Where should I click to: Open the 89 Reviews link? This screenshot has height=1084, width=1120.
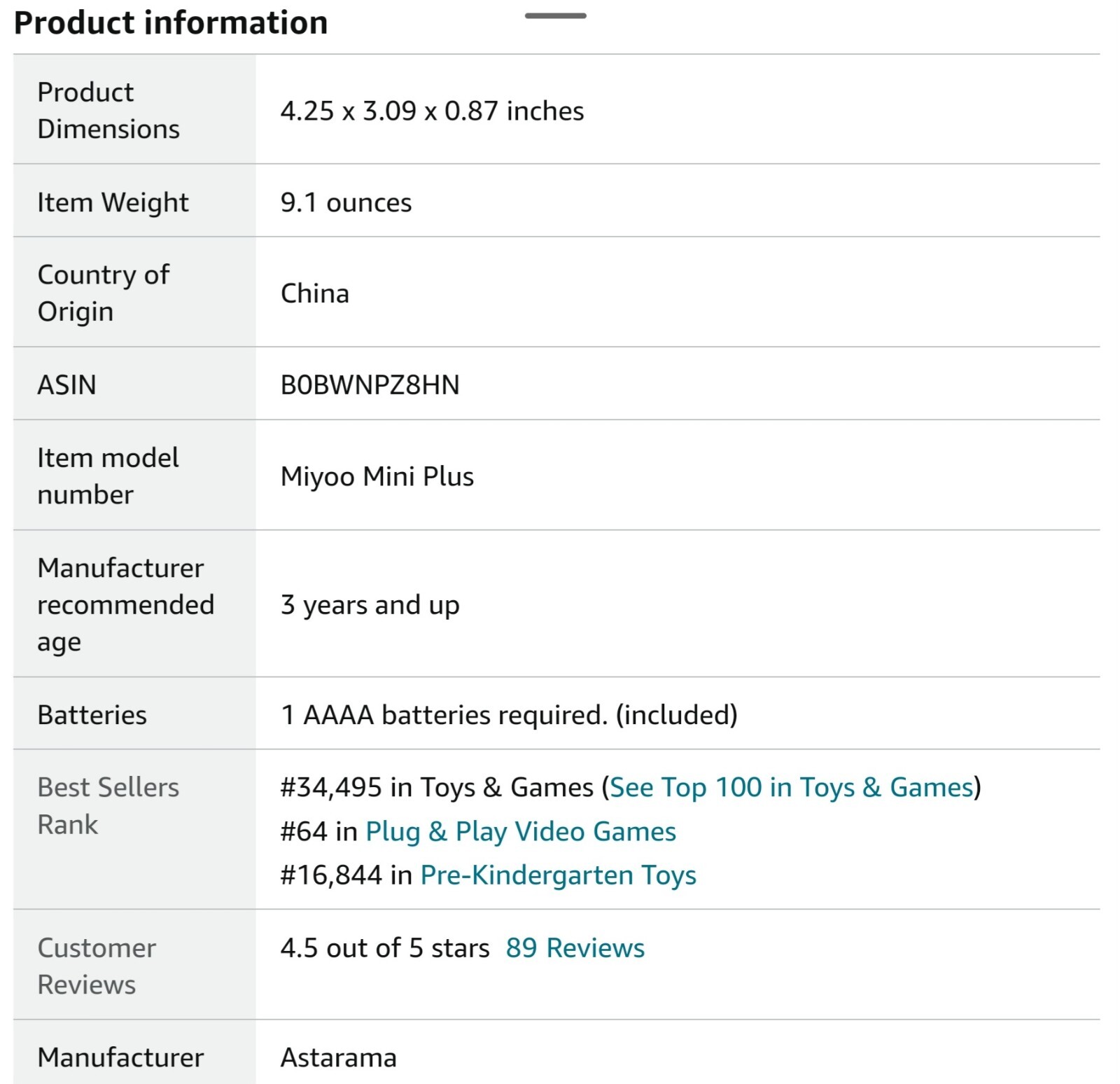pyautogui.click(x=575, y=947)
